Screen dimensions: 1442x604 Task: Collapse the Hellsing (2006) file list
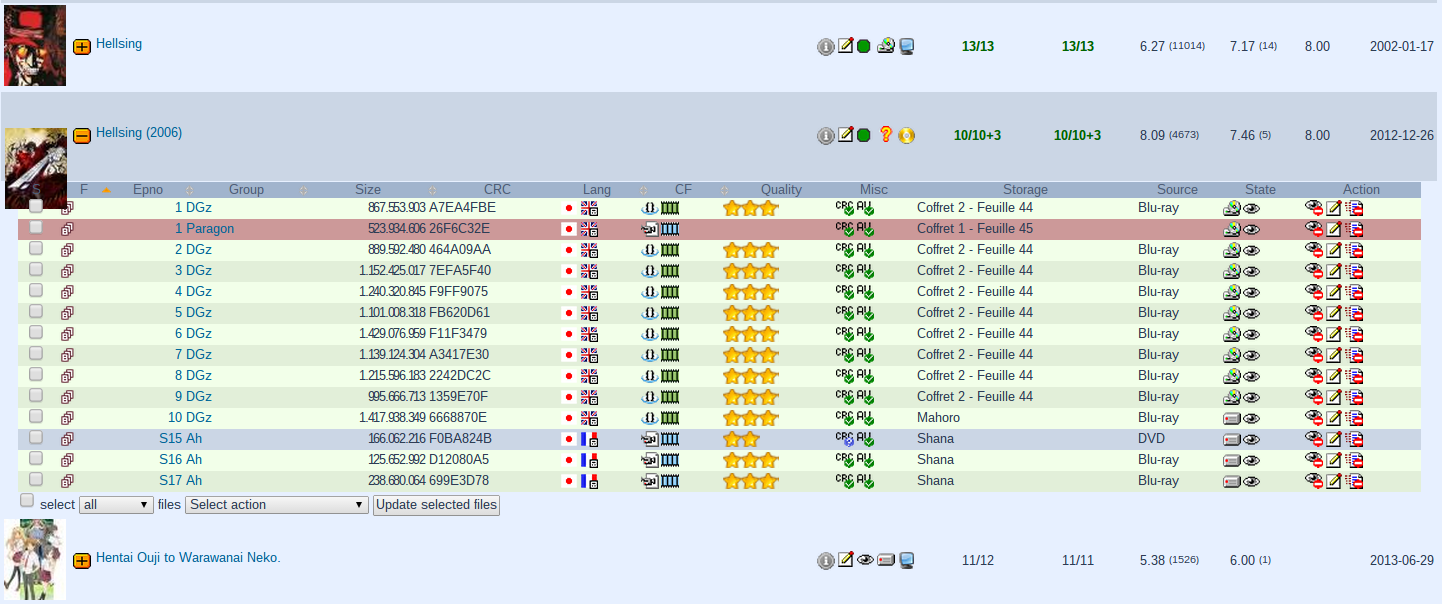82,135
